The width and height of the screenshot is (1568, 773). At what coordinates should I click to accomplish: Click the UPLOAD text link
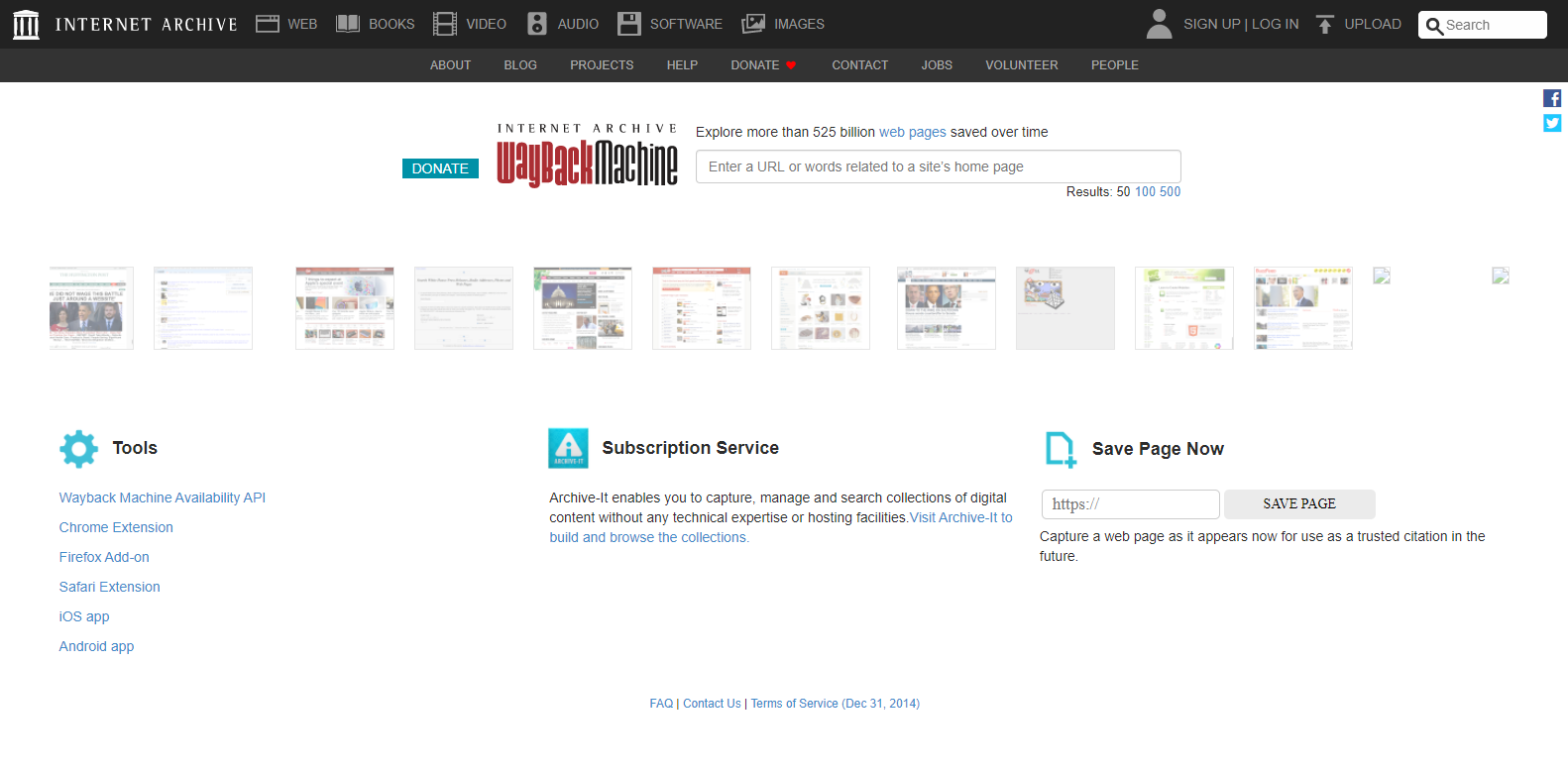coord(1373,24)
